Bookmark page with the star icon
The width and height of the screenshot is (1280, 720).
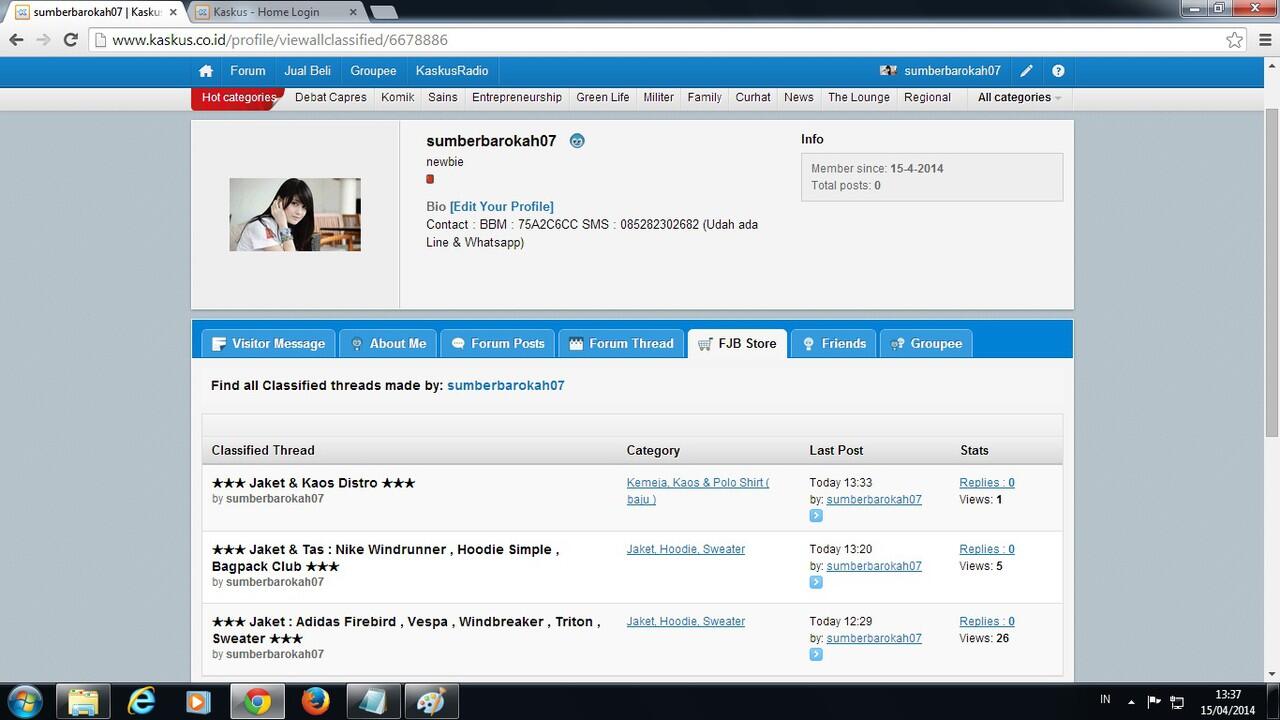tap(1235, 40)
